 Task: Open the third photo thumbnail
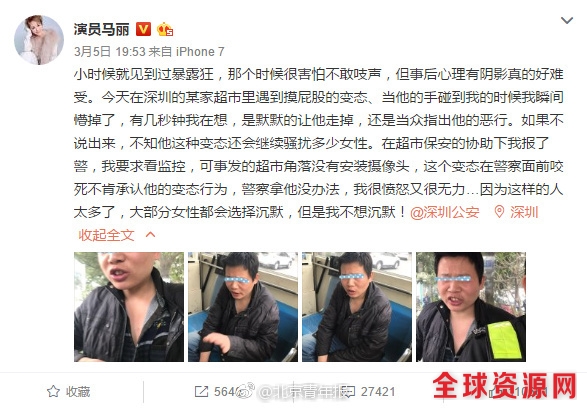coord(357,307)
